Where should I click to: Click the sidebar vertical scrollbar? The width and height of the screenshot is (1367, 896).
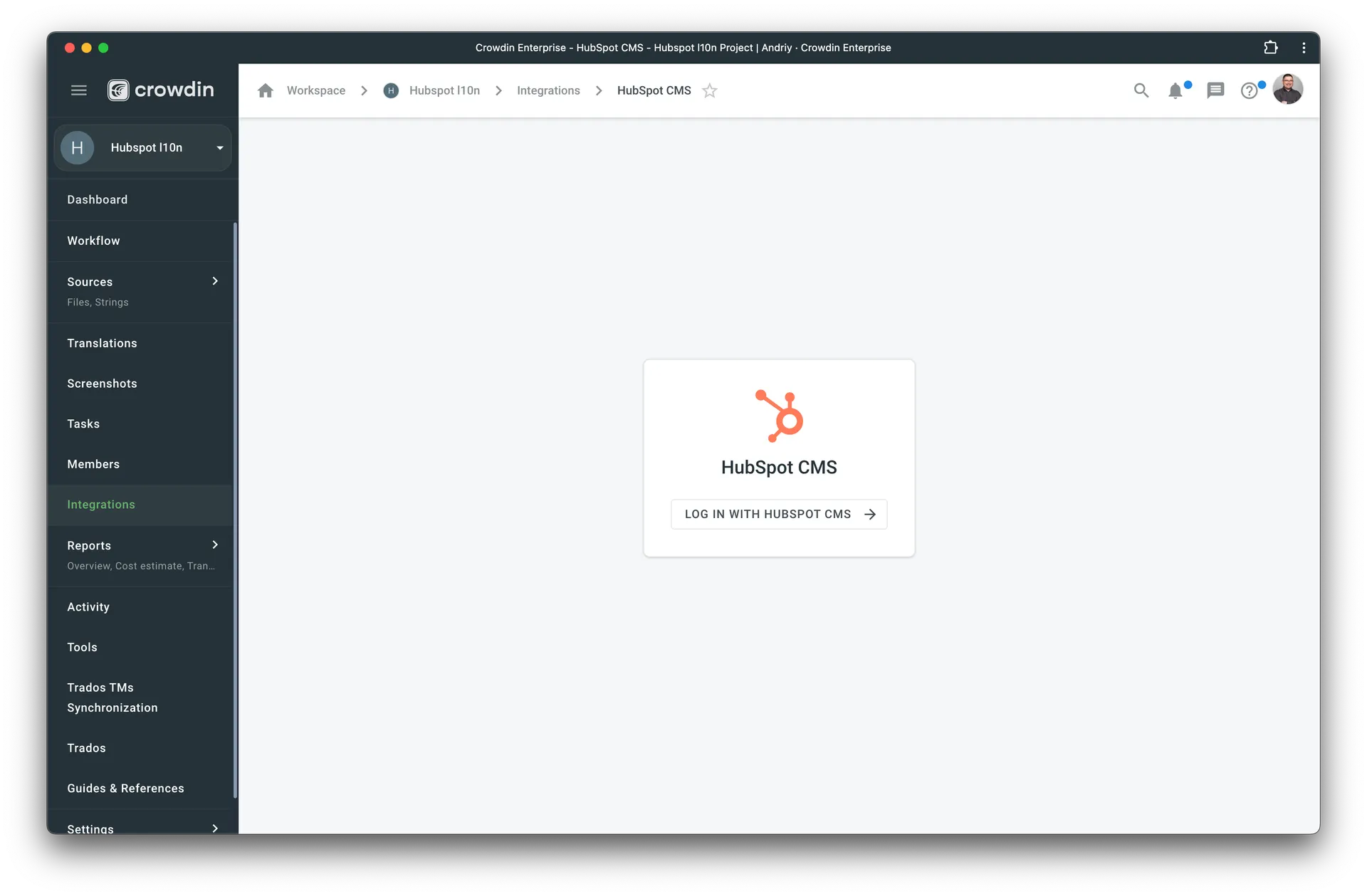[x=235, y=510]
